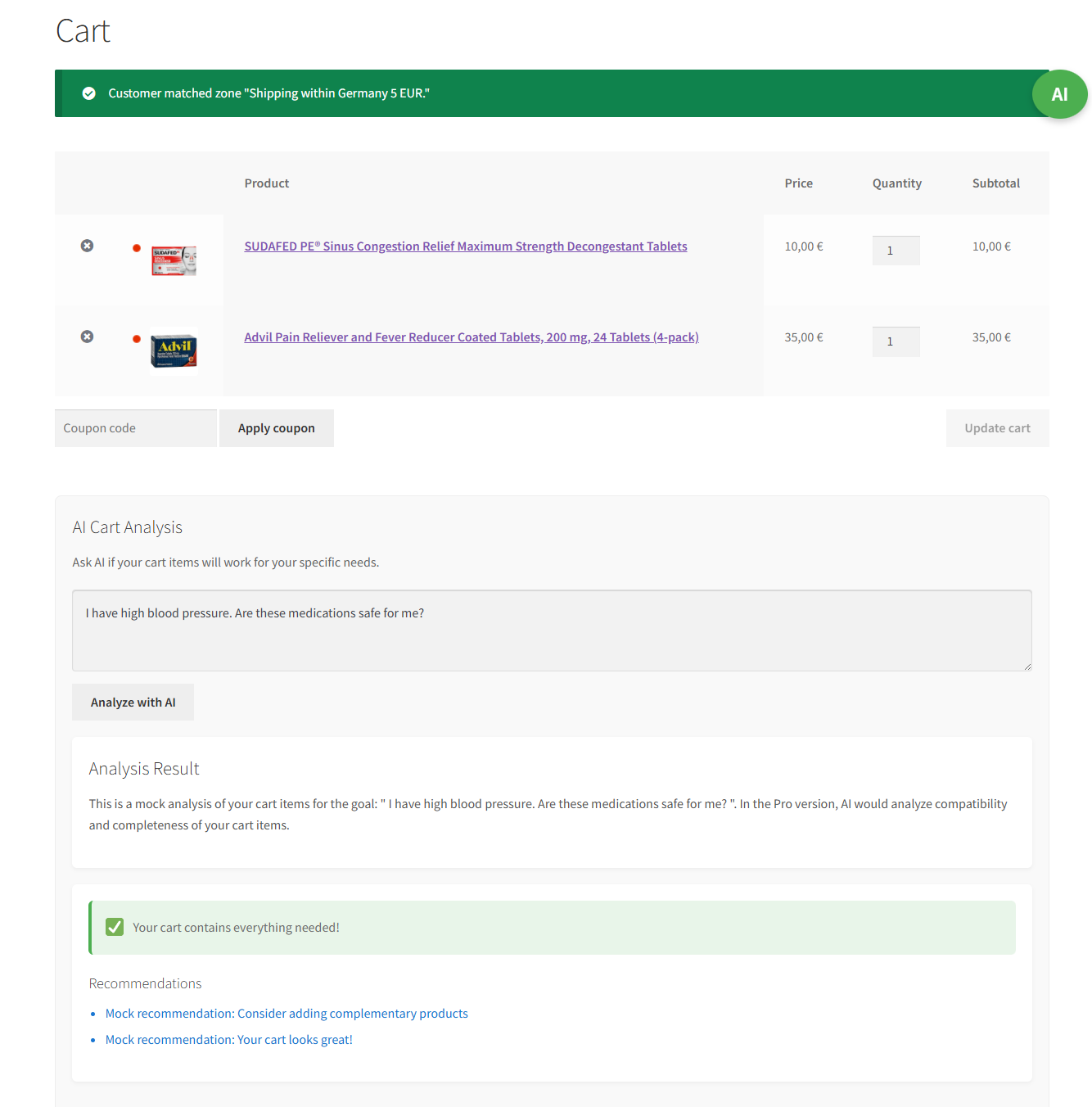
Task: Click the Cart page title
Action: point(83,31)
